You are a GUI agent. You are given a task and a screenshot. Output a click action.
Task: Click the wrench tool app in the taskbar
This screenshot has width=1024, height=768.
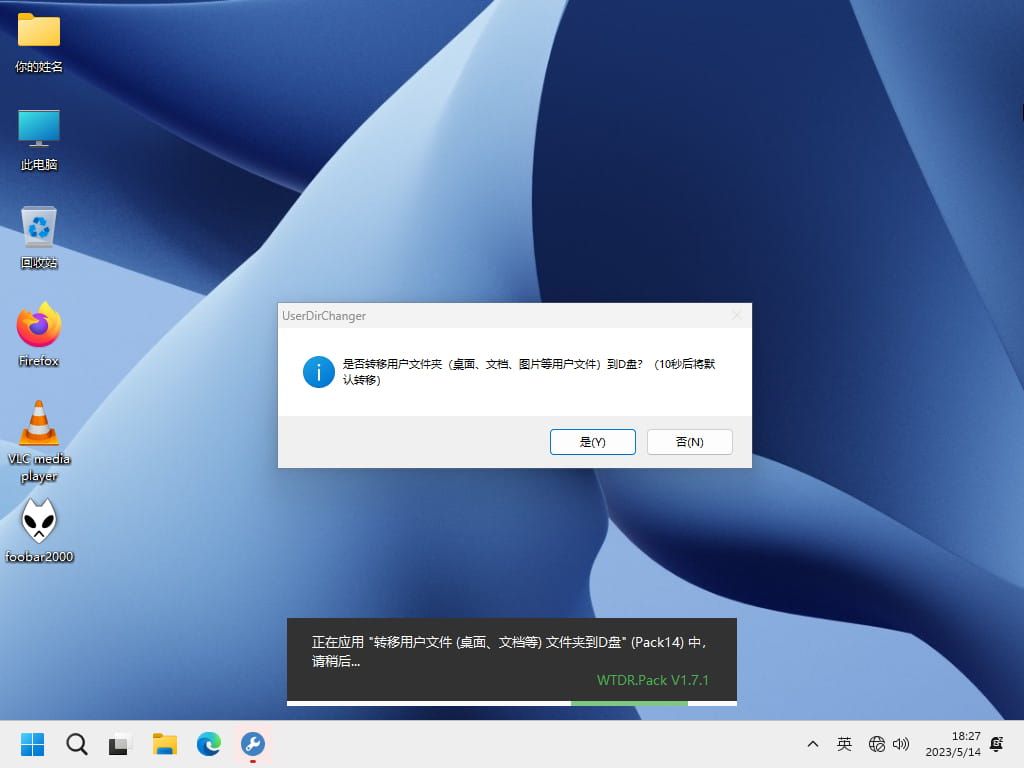click(x=252, y=744)
